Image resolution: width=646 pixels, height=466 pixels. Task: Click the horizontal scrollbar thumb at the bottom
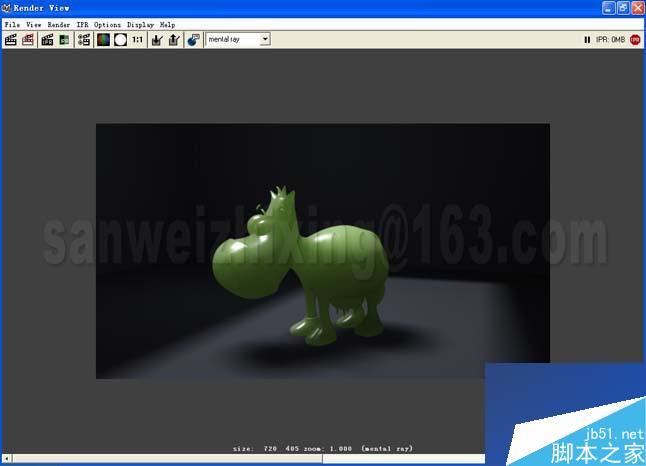coord(168,458)
